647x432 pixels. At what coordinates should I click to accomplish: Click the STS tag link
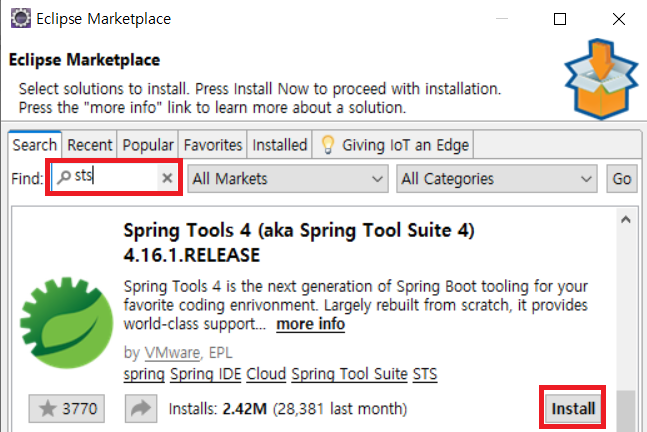point(425,374)
